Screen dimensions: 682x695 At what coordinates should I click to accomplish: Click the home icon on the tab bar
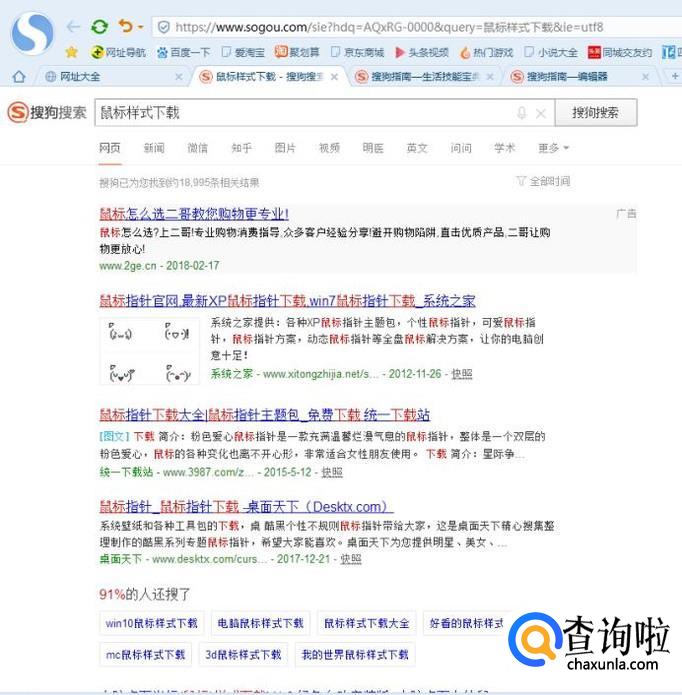[x=19, y=77]
